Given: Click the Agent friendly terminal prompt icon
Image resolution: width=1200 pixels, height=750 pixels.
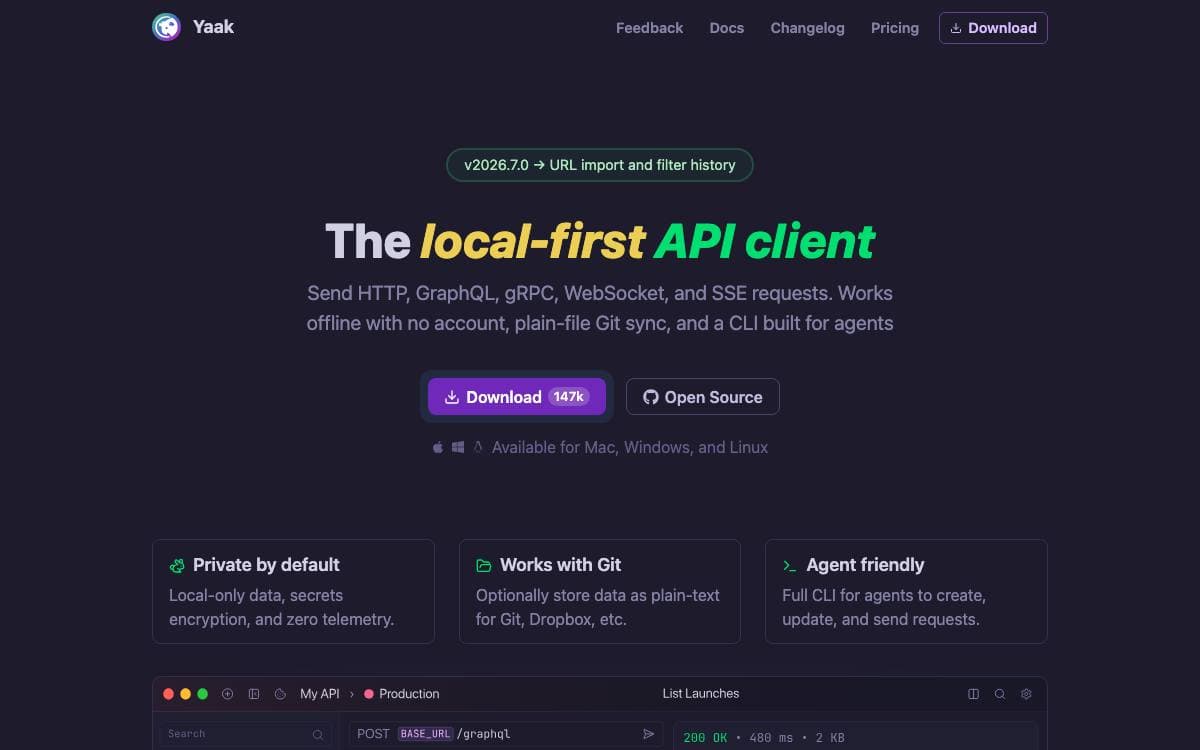Looking at the screenshot, I should point(790,565).
